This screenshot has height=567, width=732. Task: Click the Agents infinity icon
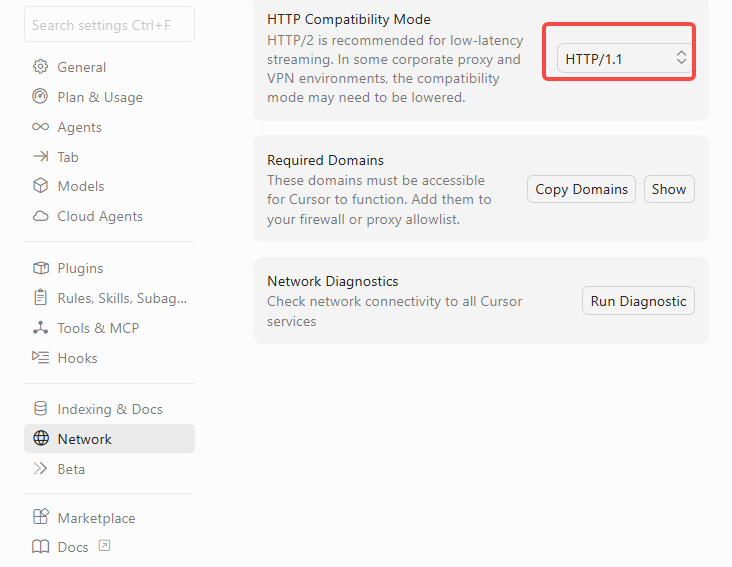click(41, 127)
